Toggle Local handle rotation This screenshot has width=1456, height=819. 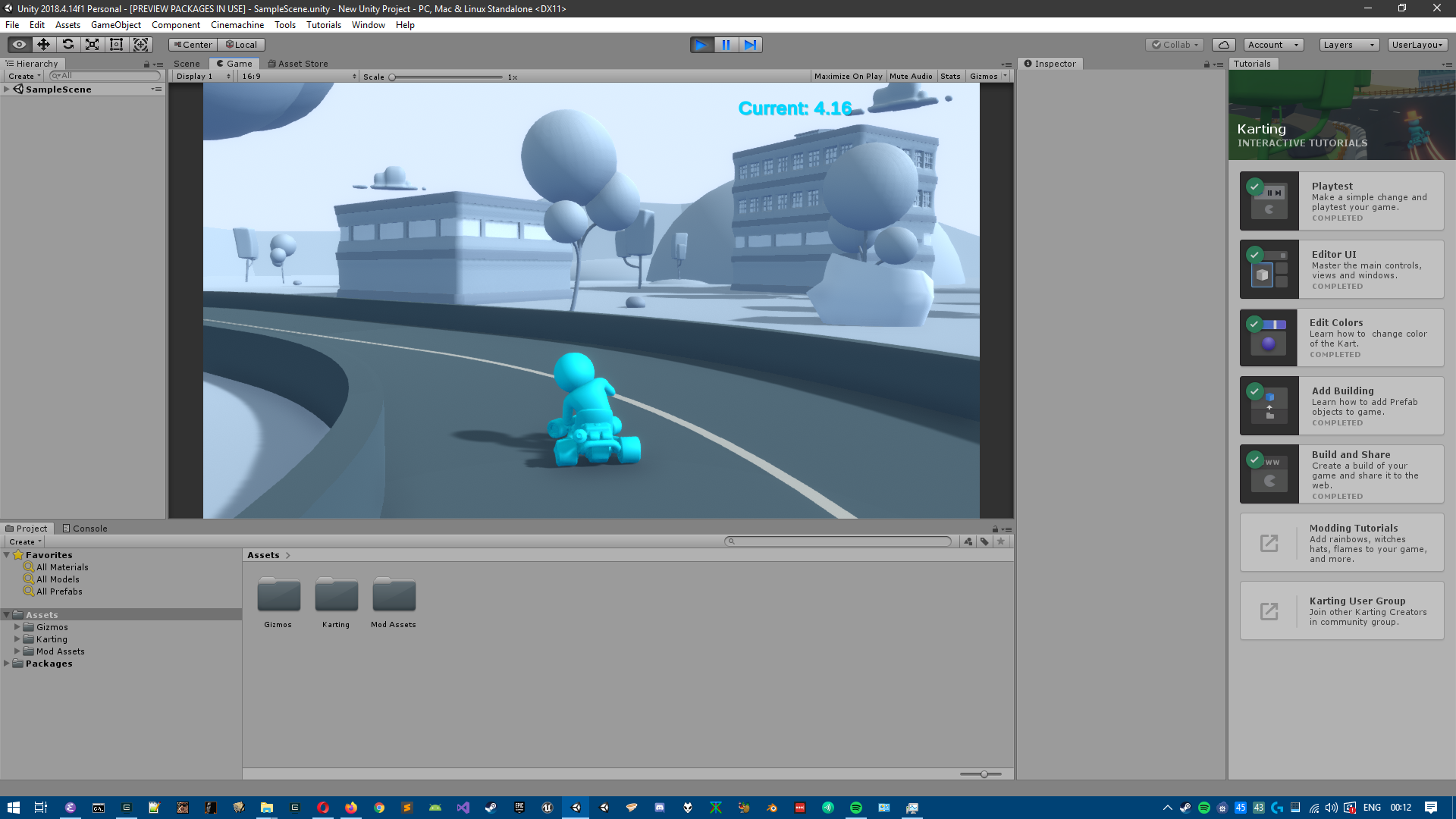click(x=242, y=45)
